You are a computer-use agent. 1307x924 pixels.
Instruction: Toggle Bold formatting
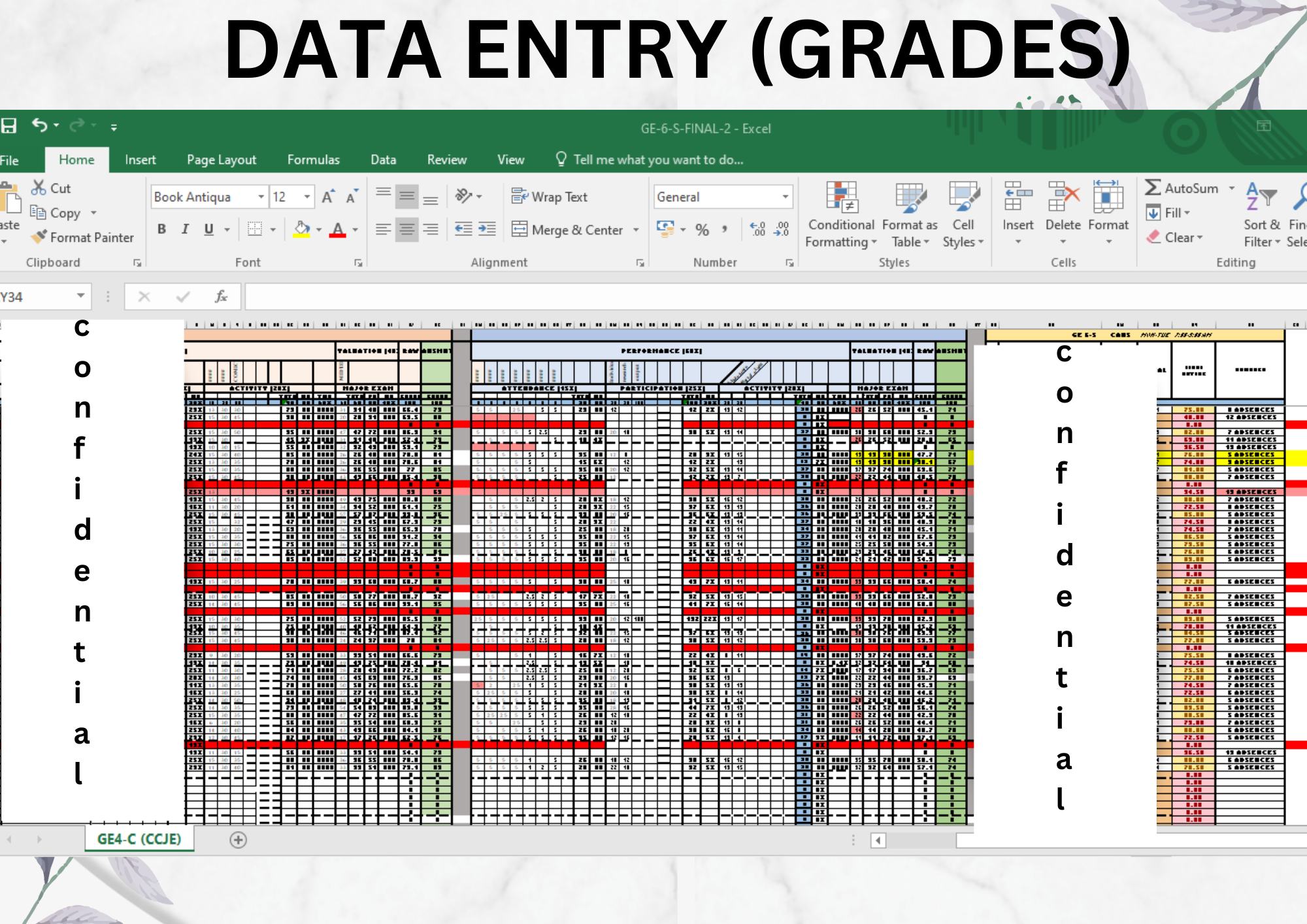coord(161,229)
